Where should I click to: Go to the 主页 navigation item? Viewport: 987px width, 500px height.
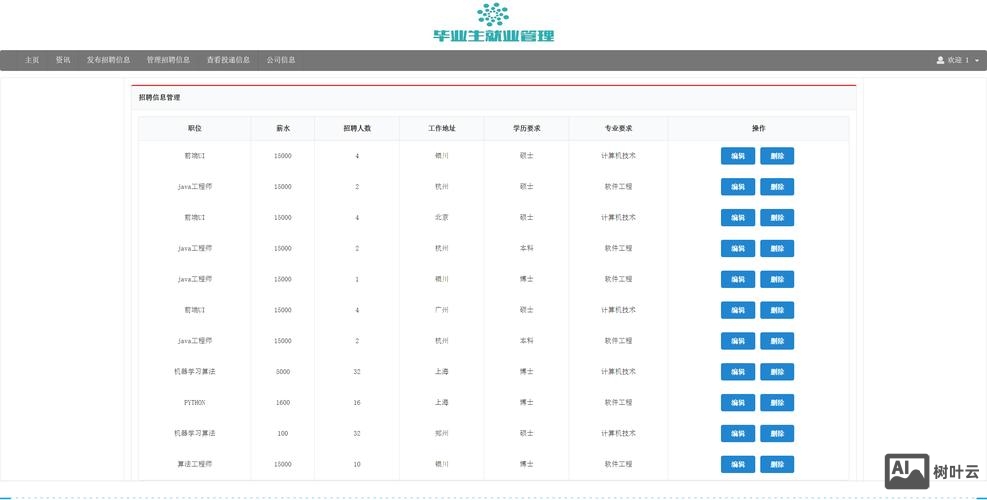click(x=32, y=60)
